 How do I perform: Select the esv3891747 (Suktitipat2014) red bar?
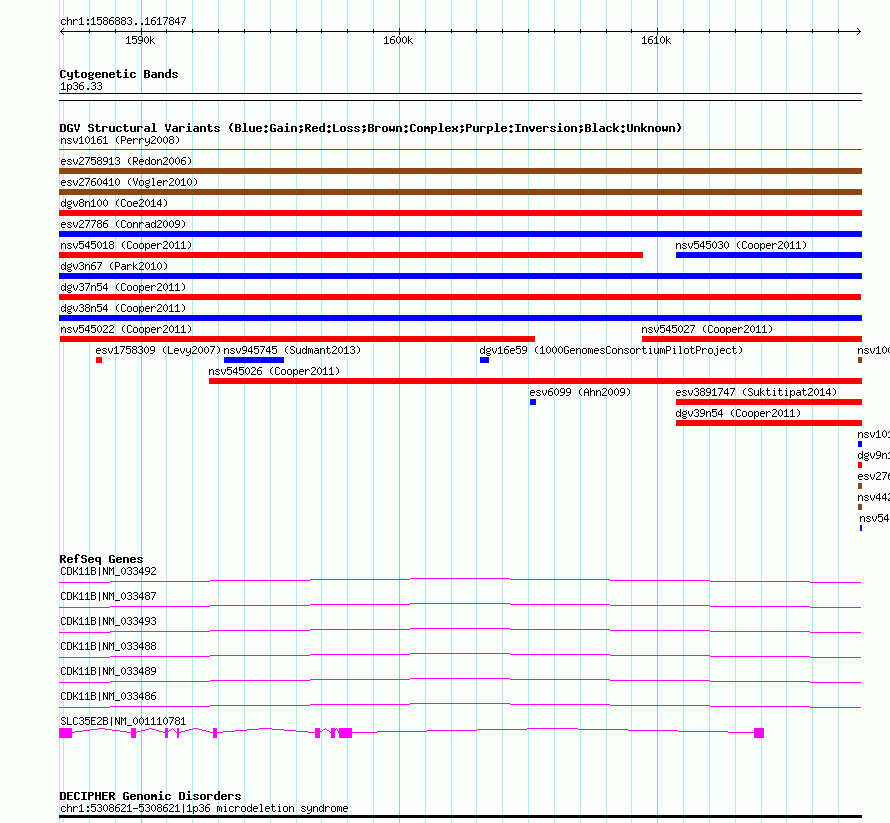769,402
